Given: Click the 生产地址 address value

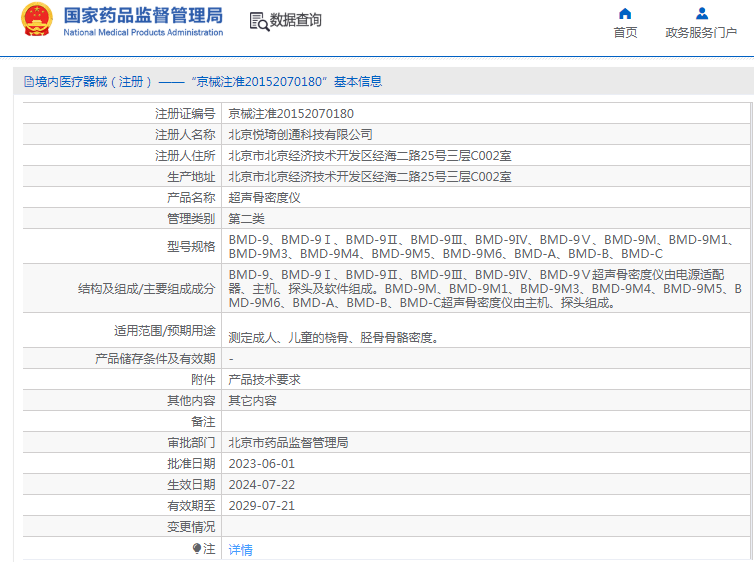Looking at the screenshot, I should (370, 177).
